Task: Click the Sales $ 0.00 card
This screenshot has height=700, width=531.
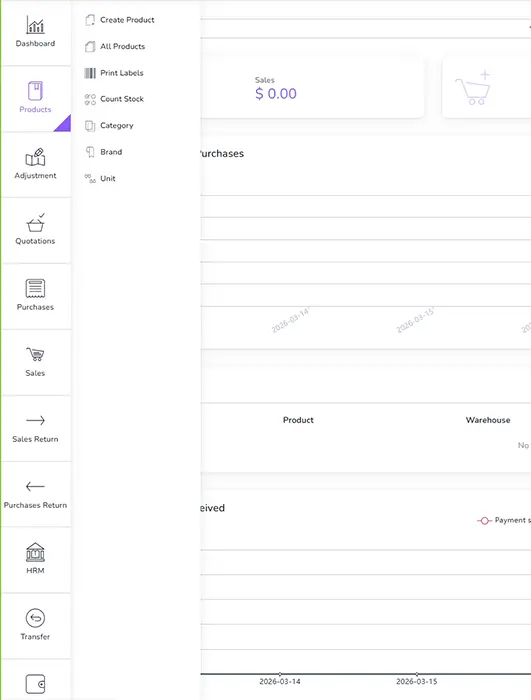Action: click(x=312, y=88)
